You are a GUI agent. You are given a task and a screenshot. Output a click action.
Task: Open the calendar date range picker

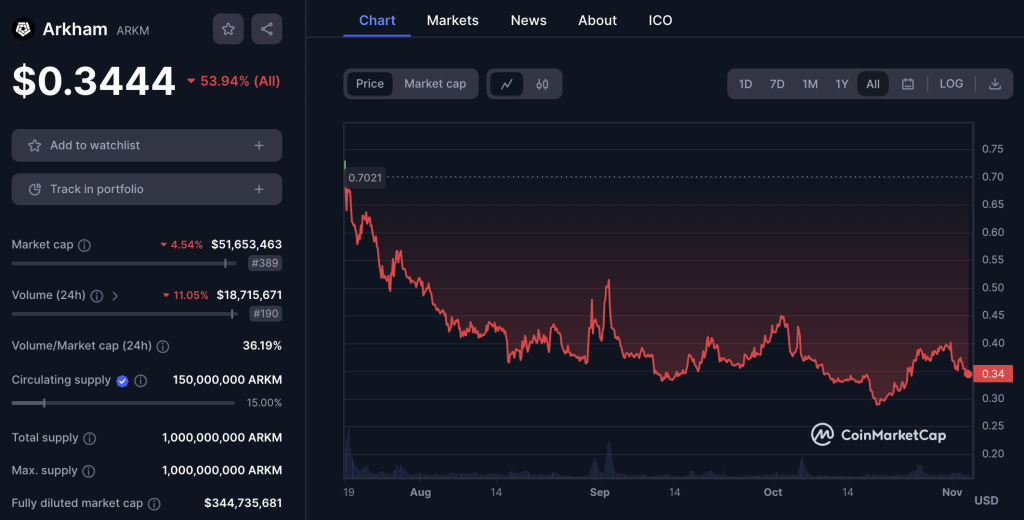click(x=908, y=84)
